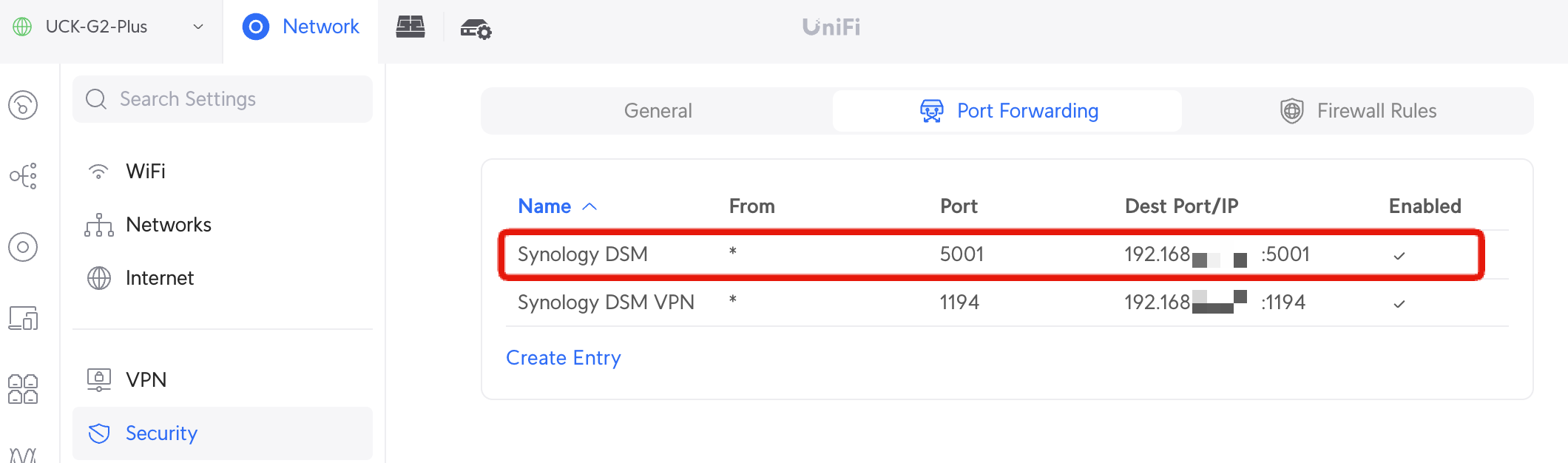
Task: Open the Dashboard icon in left rail
Action: 23,105
